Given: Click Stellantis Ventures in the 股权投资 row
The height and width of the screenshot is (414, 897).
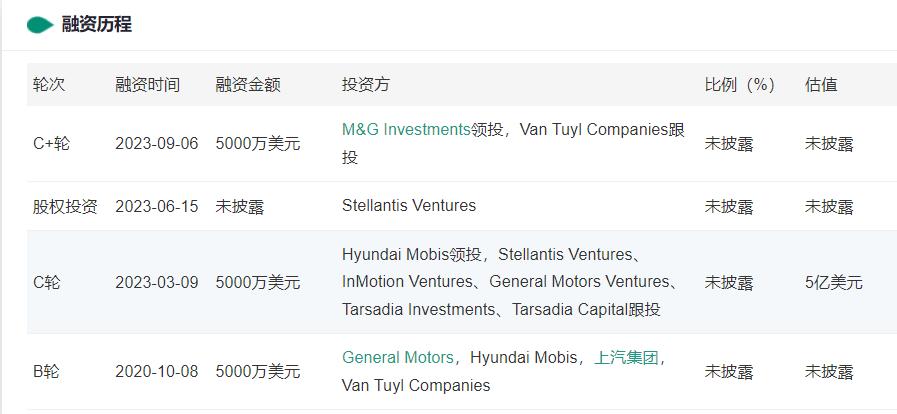Looking at the screenshot, I should 409,206.
